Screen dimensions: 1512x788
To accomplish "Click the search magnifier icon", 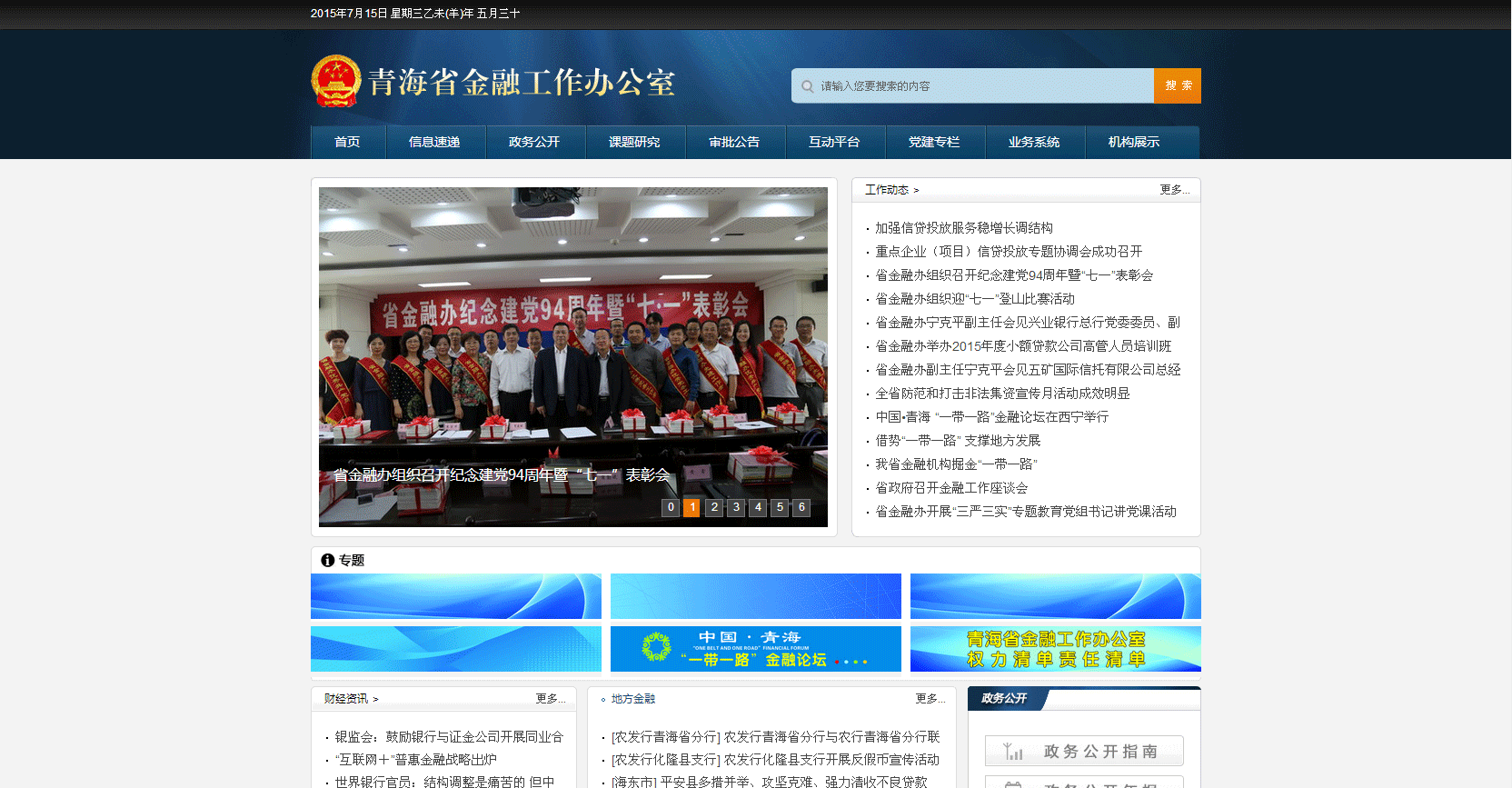I will 807,86.
